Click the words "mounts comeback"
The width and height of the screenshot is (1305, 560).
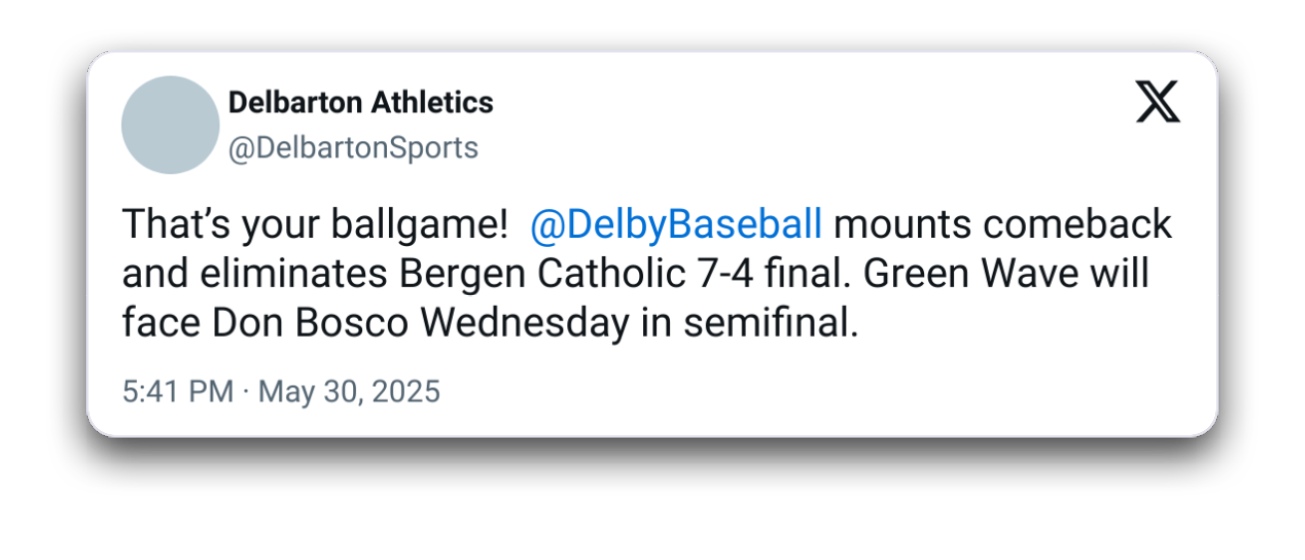click(1002, 225)
